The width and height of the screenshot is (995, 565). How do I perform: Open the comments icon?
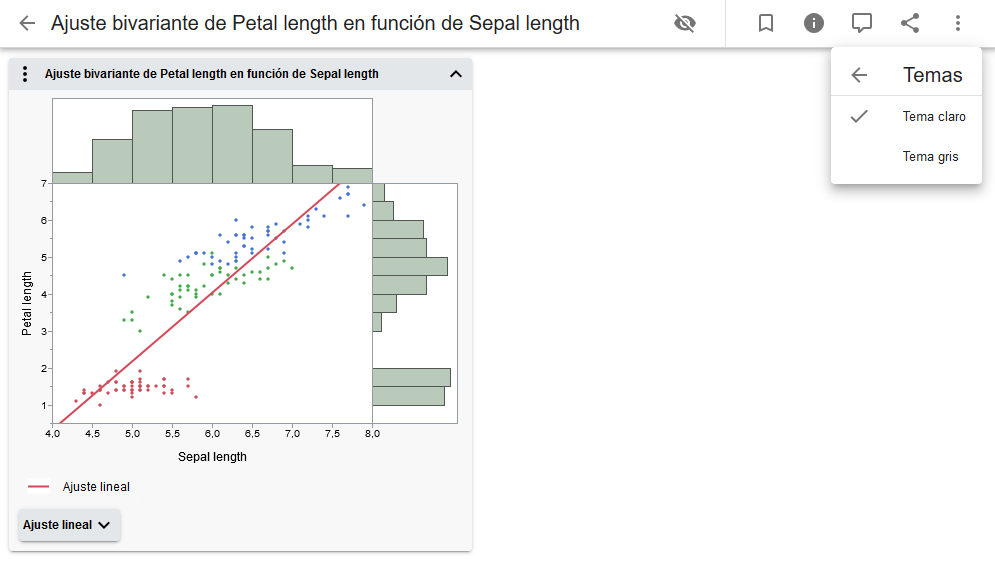pyautogui.click(x=862, y=23)
